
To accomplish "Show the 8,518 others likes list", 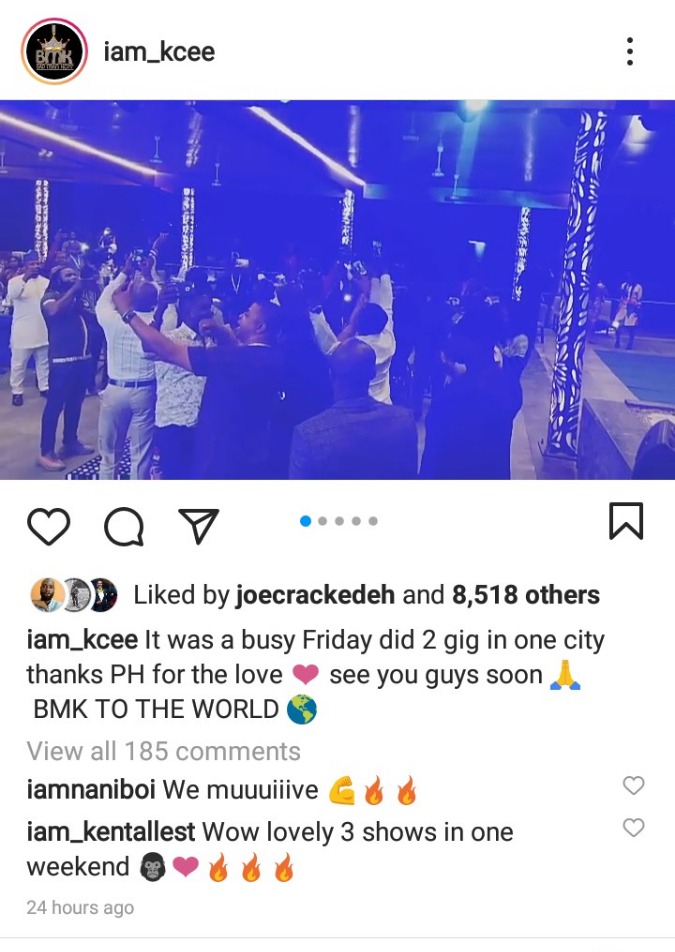I will point(526,595).
